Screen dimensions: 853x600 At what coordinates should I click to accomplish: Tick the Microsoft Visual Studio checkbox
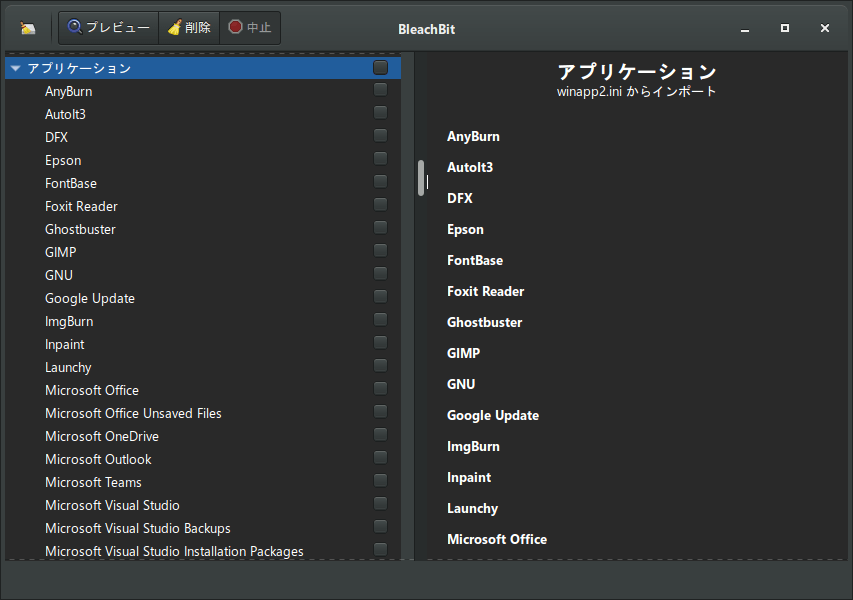380,504
